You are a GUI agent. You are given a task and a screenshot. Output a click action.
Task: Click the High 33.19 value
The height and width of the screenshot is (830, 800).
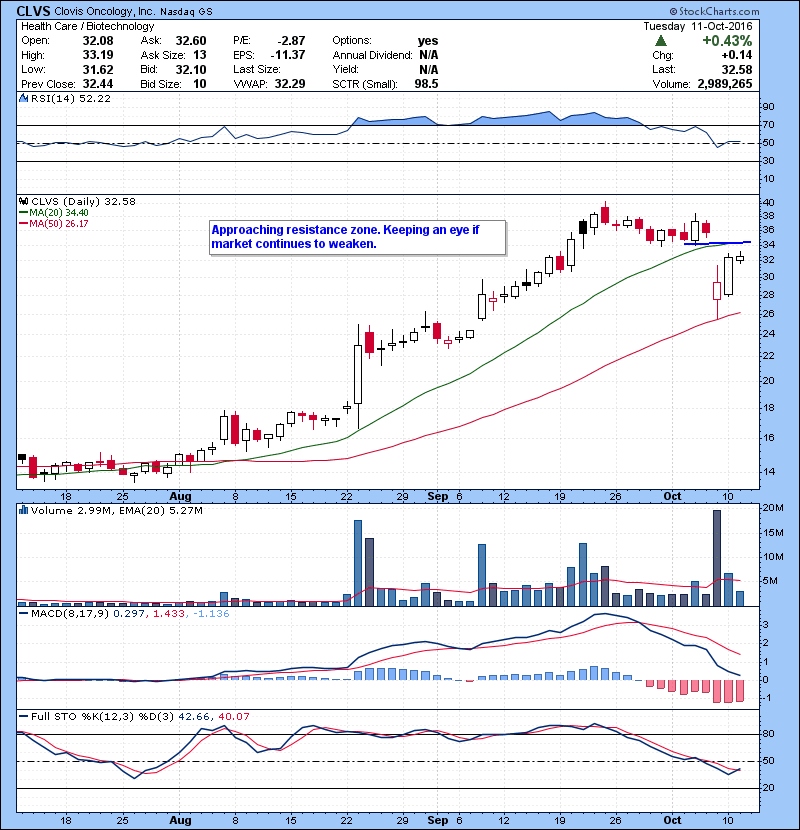point(98,55)
